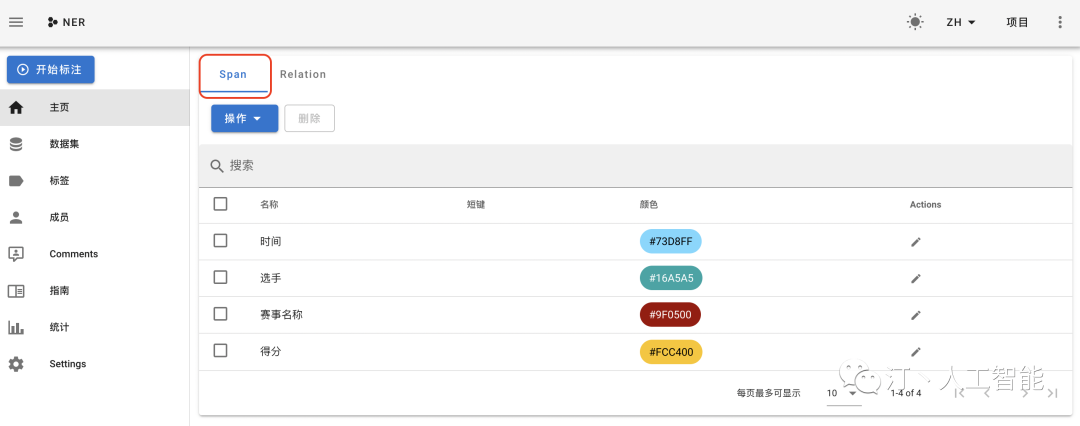The width and height of the screenshot is (1080, 426).
Task: Open the hamburger navigation menu
Action: click(16, 22)
